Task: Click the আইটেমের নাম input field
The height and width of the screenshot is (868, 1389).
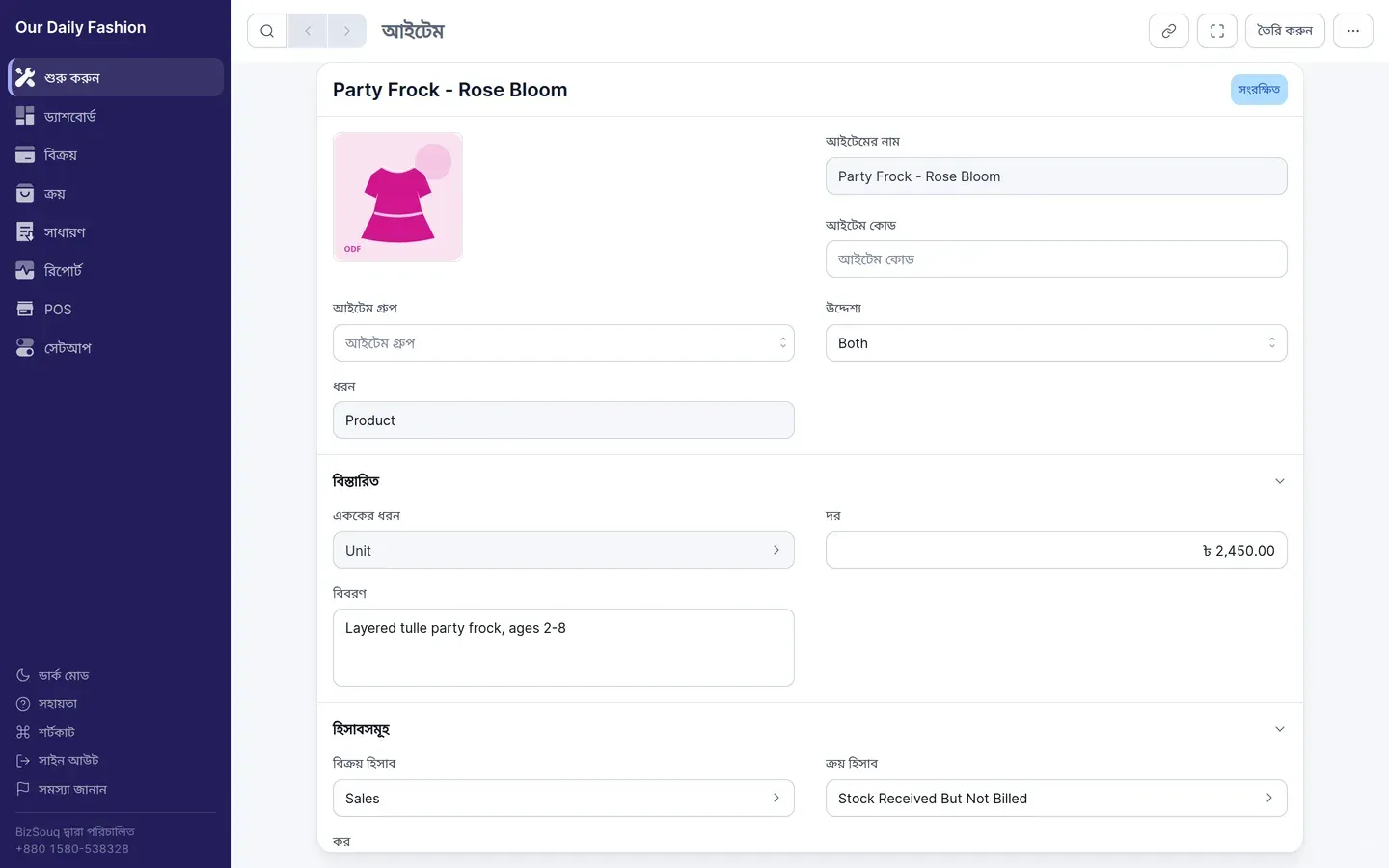Action: [x=1056, y=176]
